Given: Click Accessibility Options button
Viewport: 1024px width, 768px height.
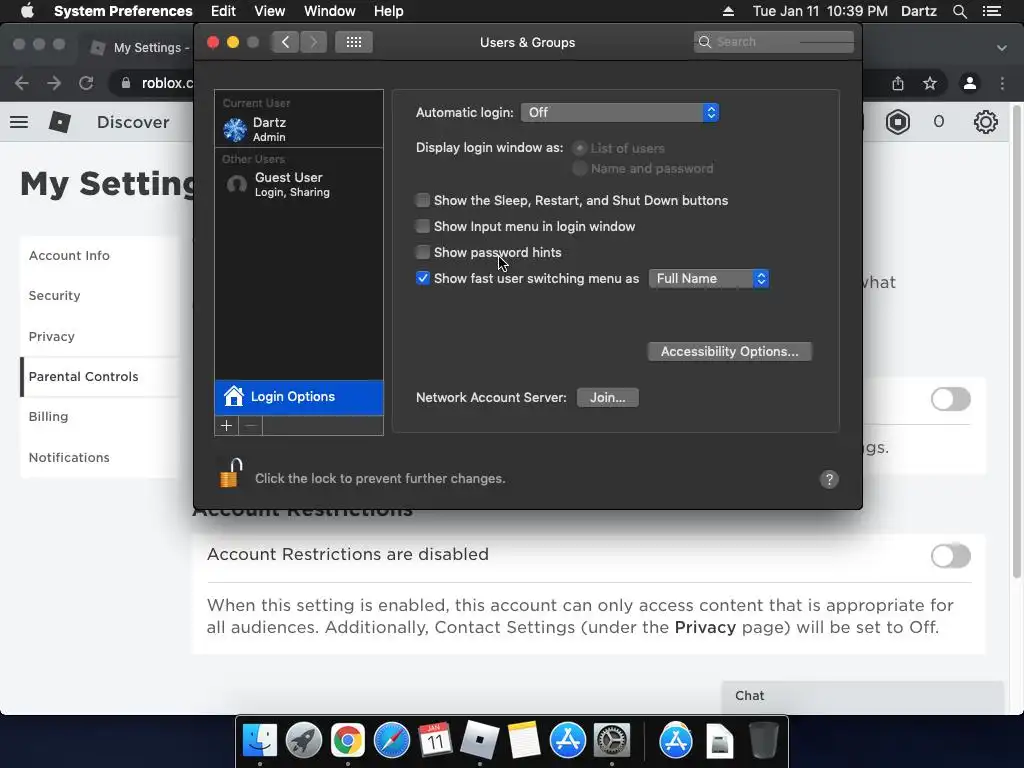Looking at the screenshot, I should (729, 351).
